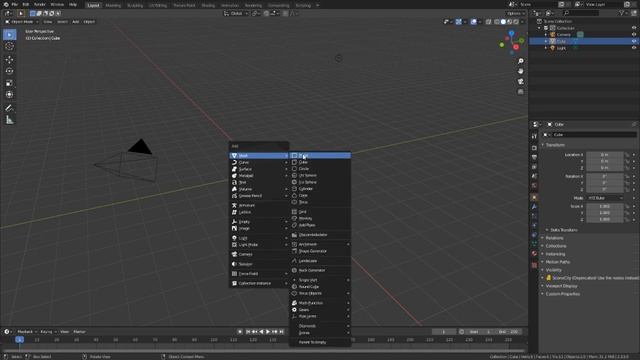Choose Cylinder from the Mesh submenu
This screenshot has height=360, width=640.
tap(320, 189)
